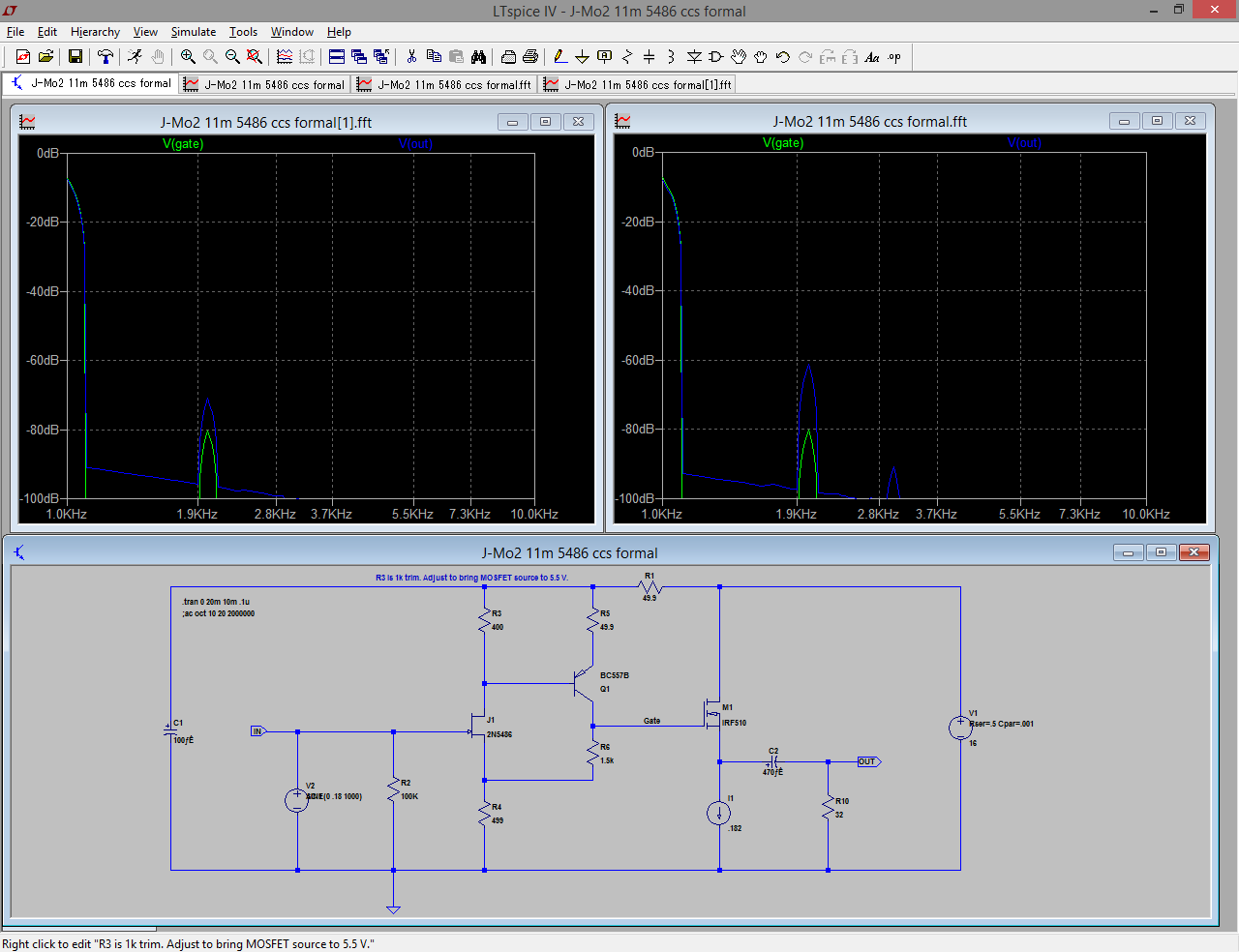
Task: Open the Window menu
Action: [x=292, y=32]
